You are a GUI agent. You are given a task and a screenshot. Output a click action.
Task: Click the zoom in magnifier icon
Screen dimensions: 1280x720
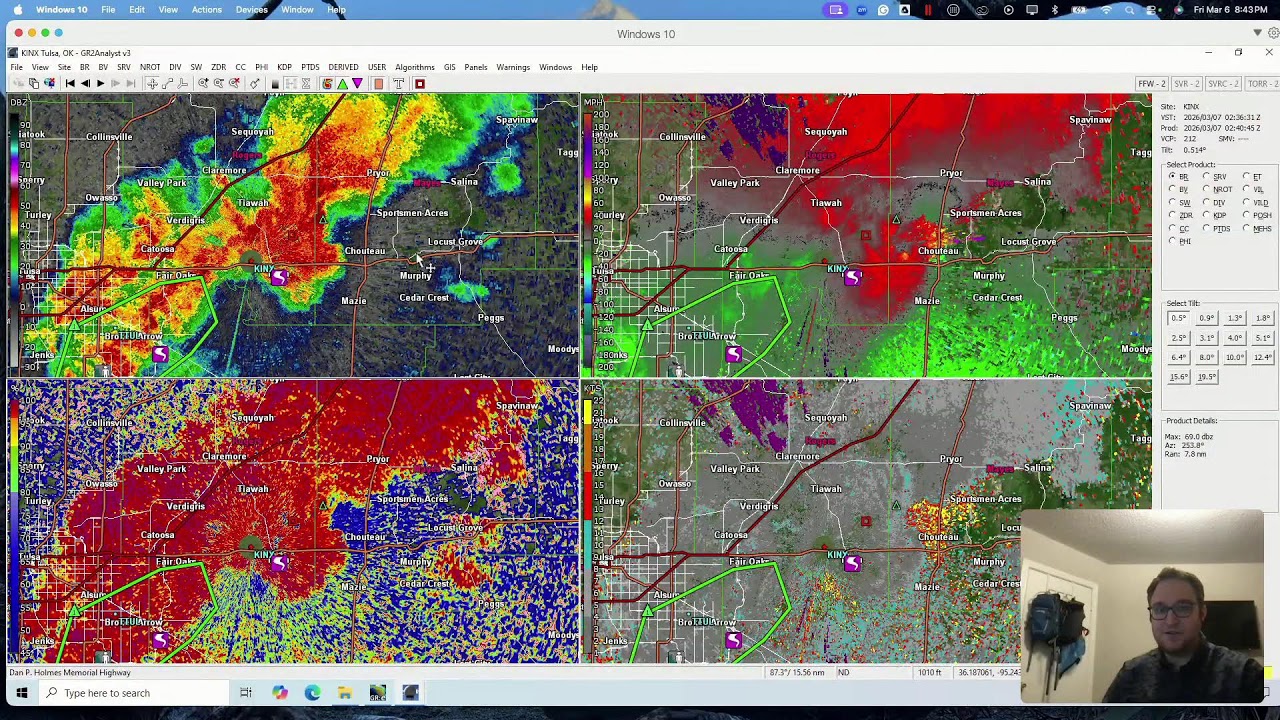(203, 84)
